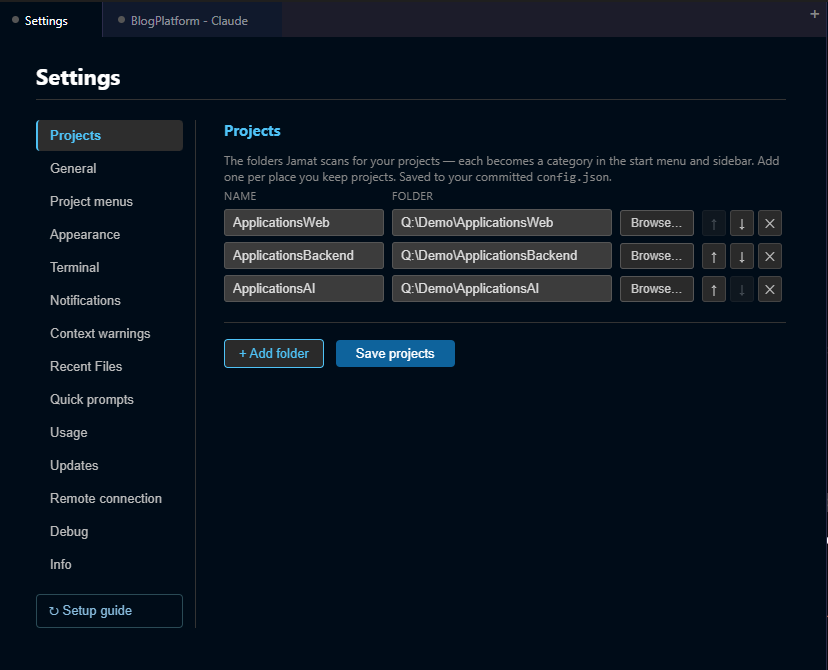This screenshot has height=670, width=828.
Task: Click the Q:\Demo\ApplicationsWeb folder path field
Action: click(502, 223)
